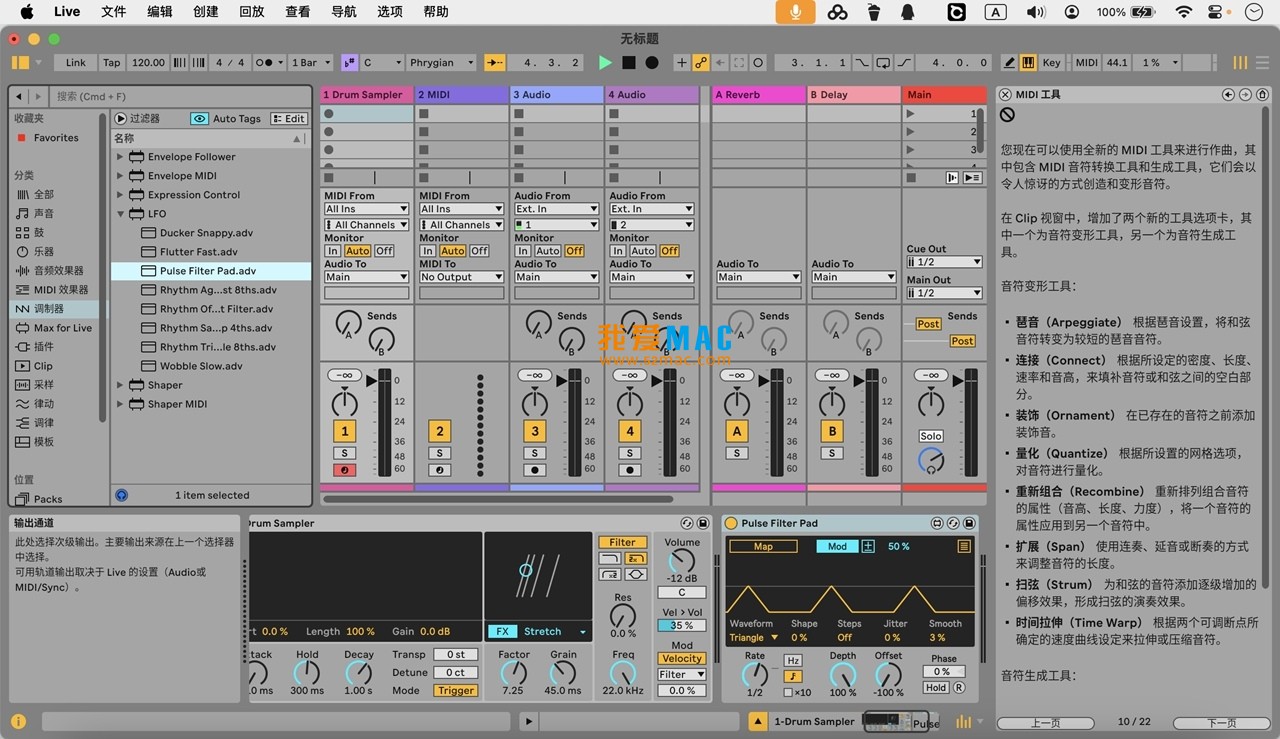Open the Triangle waveform dropdown

tap(754, 637)
